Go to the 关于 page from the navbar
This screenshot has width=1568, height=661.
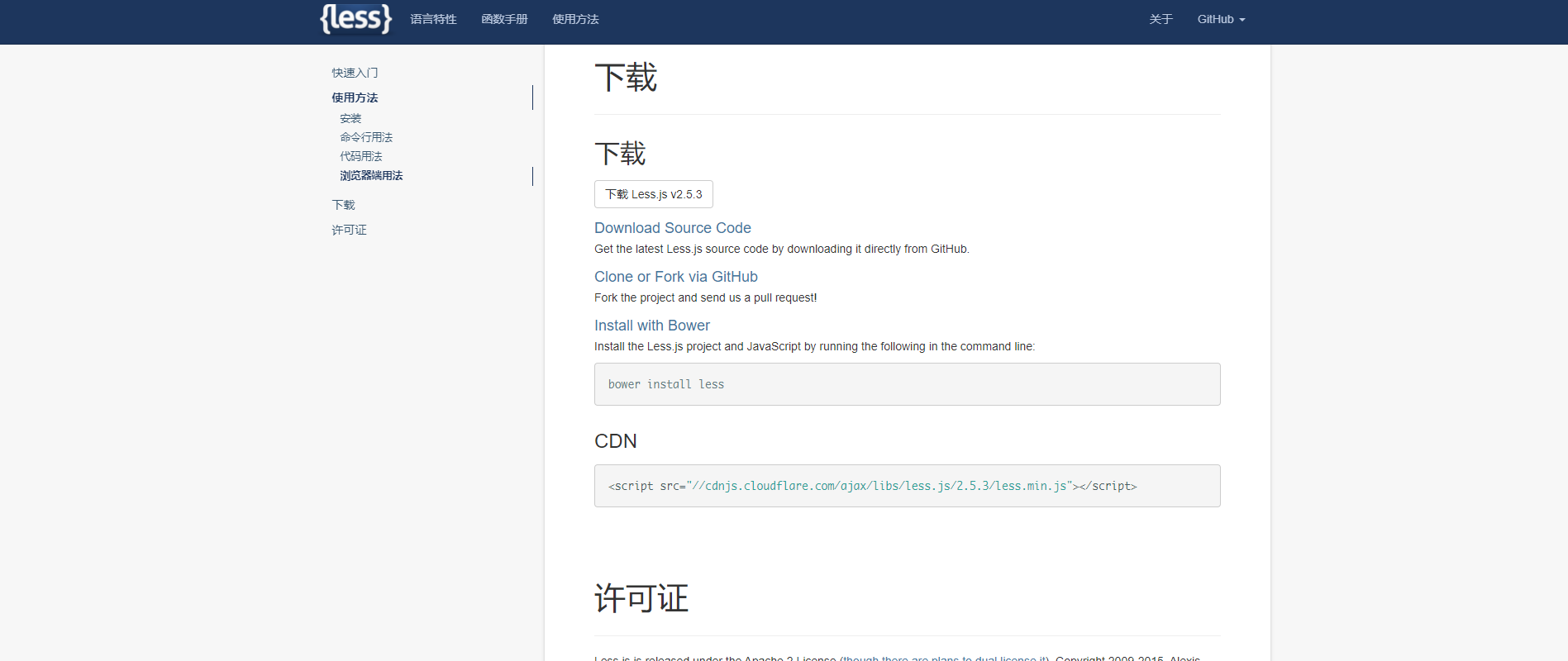[1161, 19]
